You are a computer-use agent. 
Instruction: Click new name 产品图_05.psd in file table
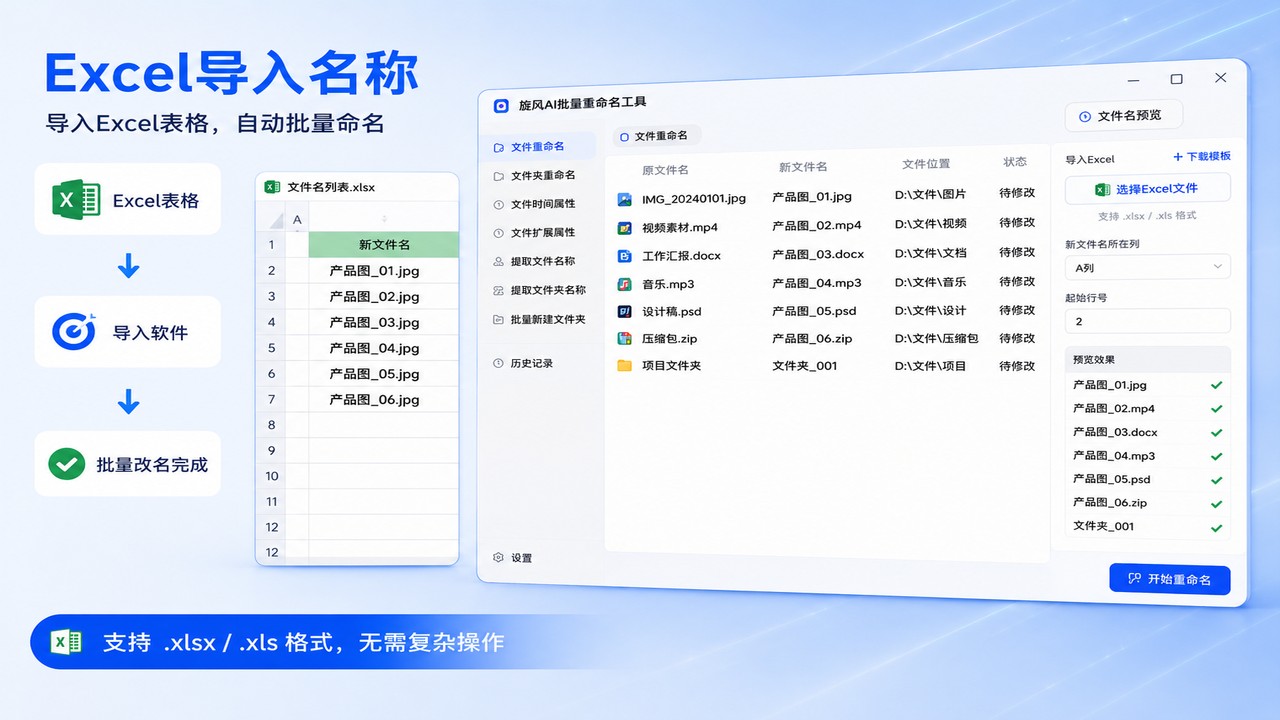(814, 311)
